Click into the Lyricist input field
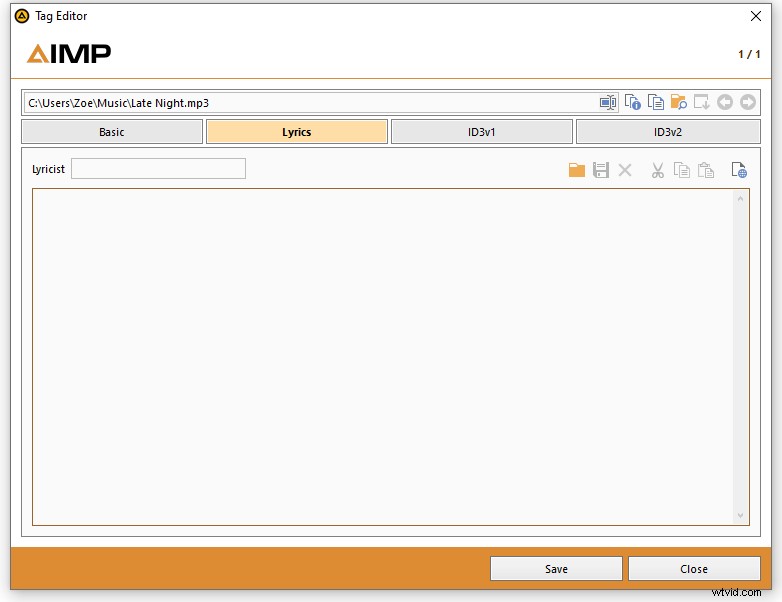 (x=159, y=169)
